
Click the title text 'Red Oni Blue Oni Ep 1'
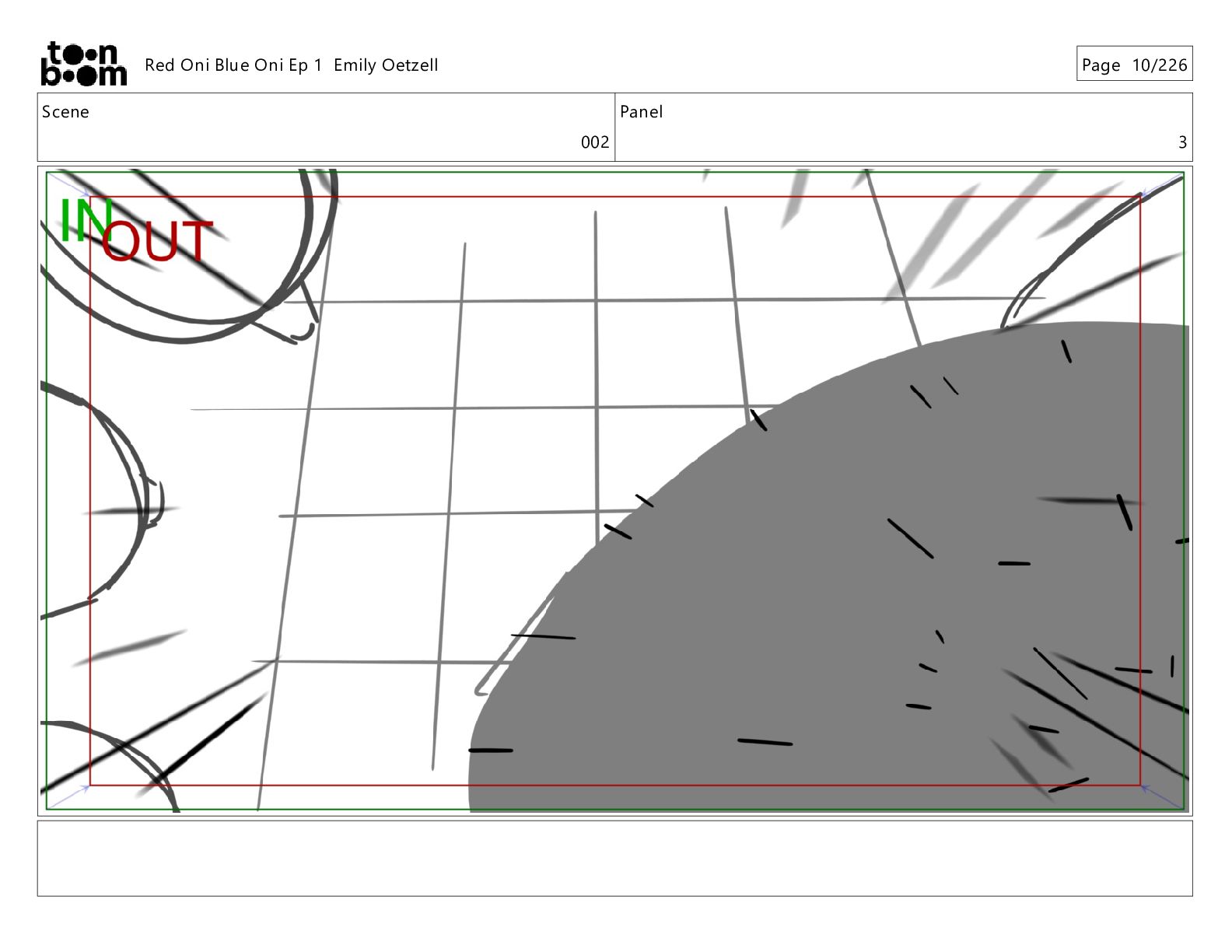tap(233, 65)
